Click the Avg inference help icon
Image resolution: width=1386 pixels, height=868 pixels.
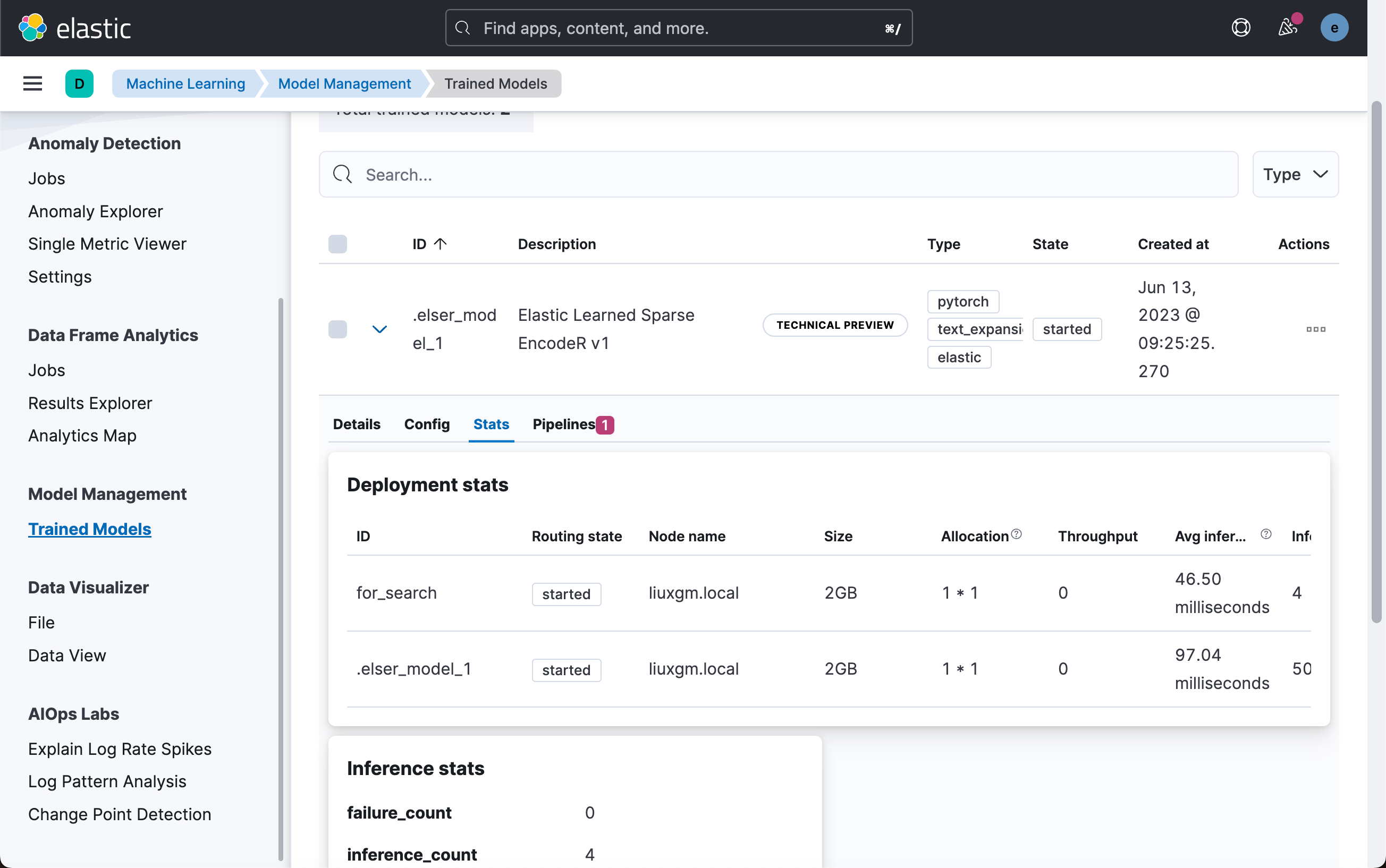click(x=1265, y=534)
